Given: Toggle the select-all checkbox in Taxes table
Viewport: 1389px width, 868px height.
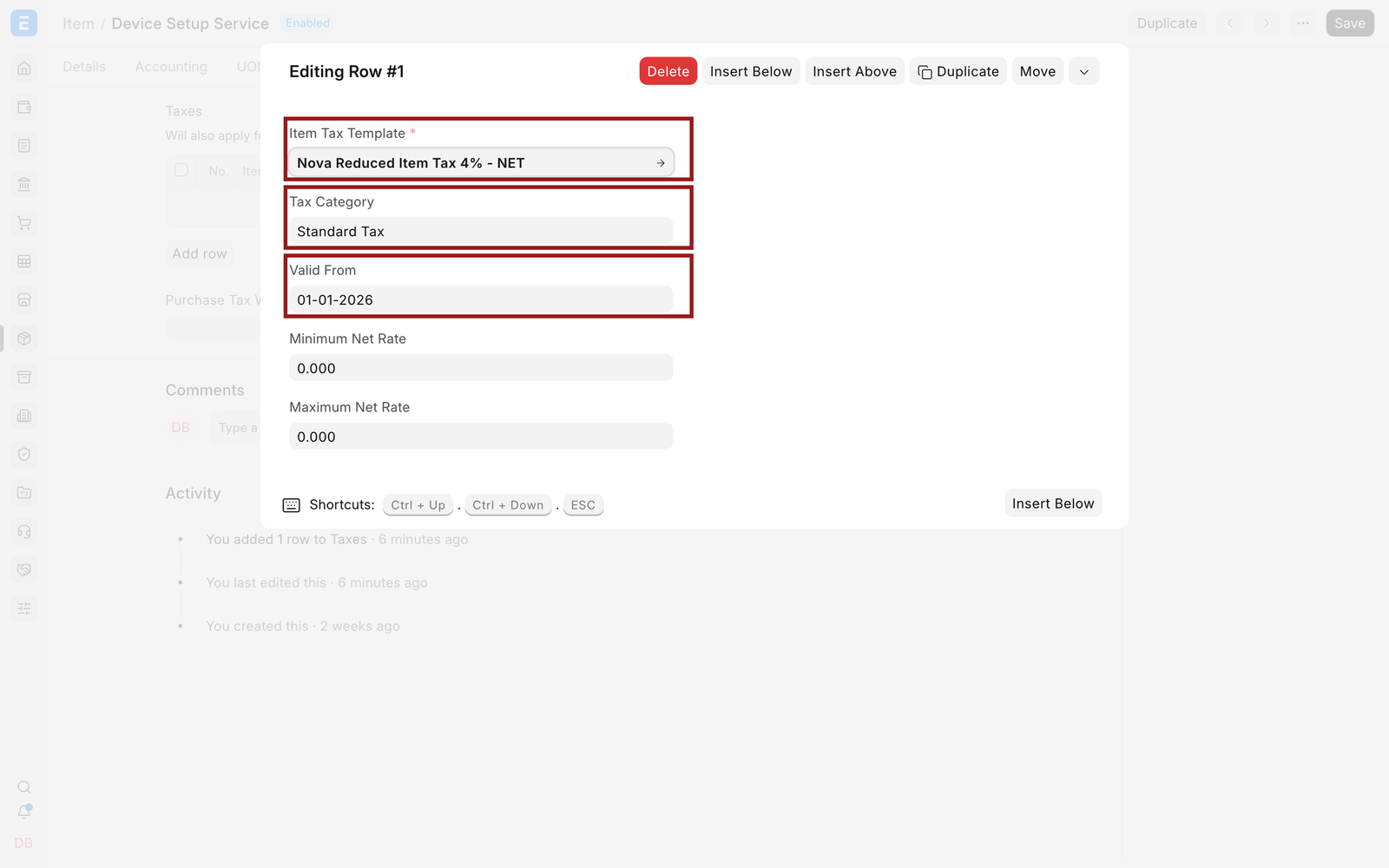Looking at the screenshot, I should click(181, 170).
